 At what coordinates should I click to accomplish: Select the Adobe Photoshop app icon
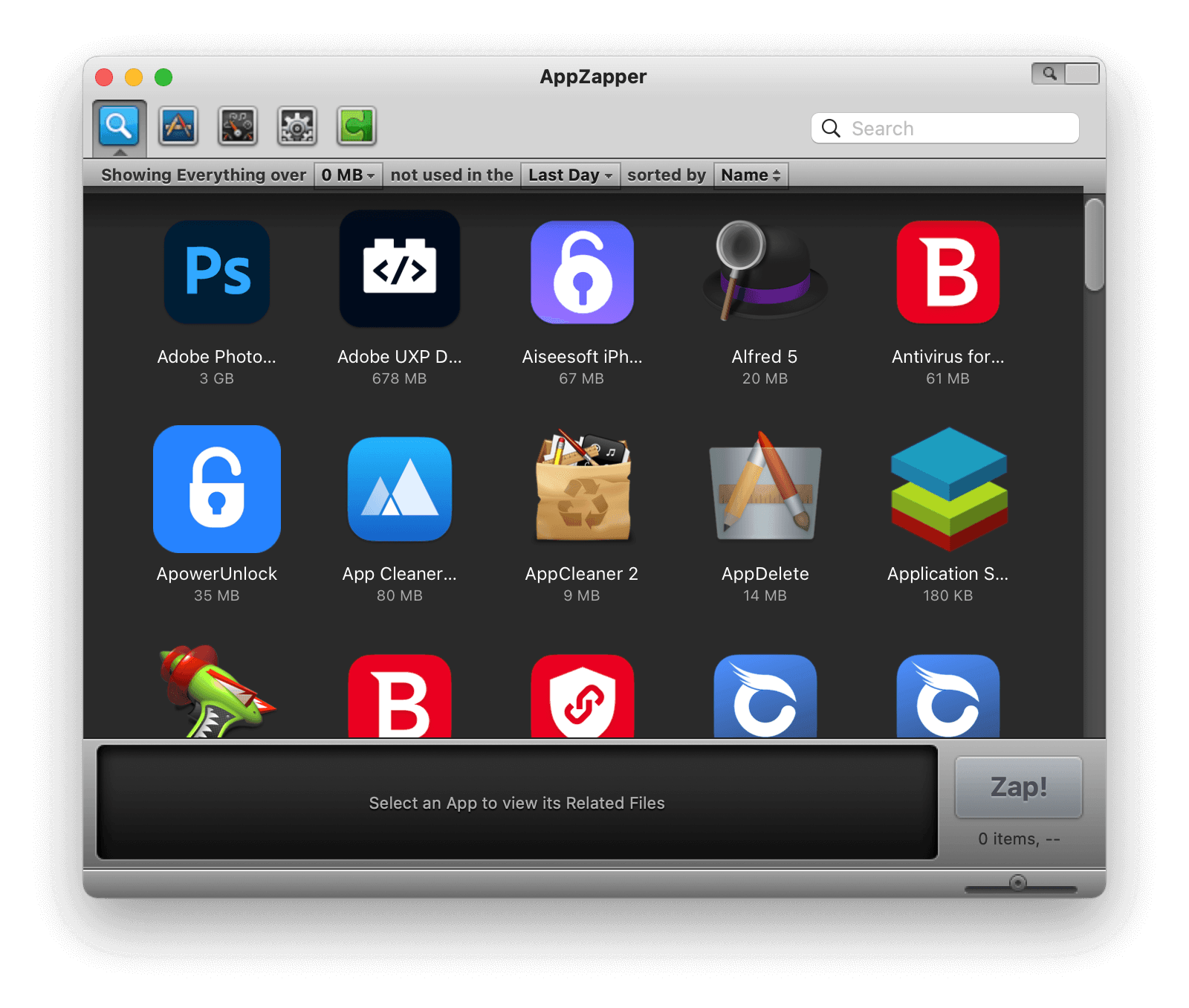[217, 272]
